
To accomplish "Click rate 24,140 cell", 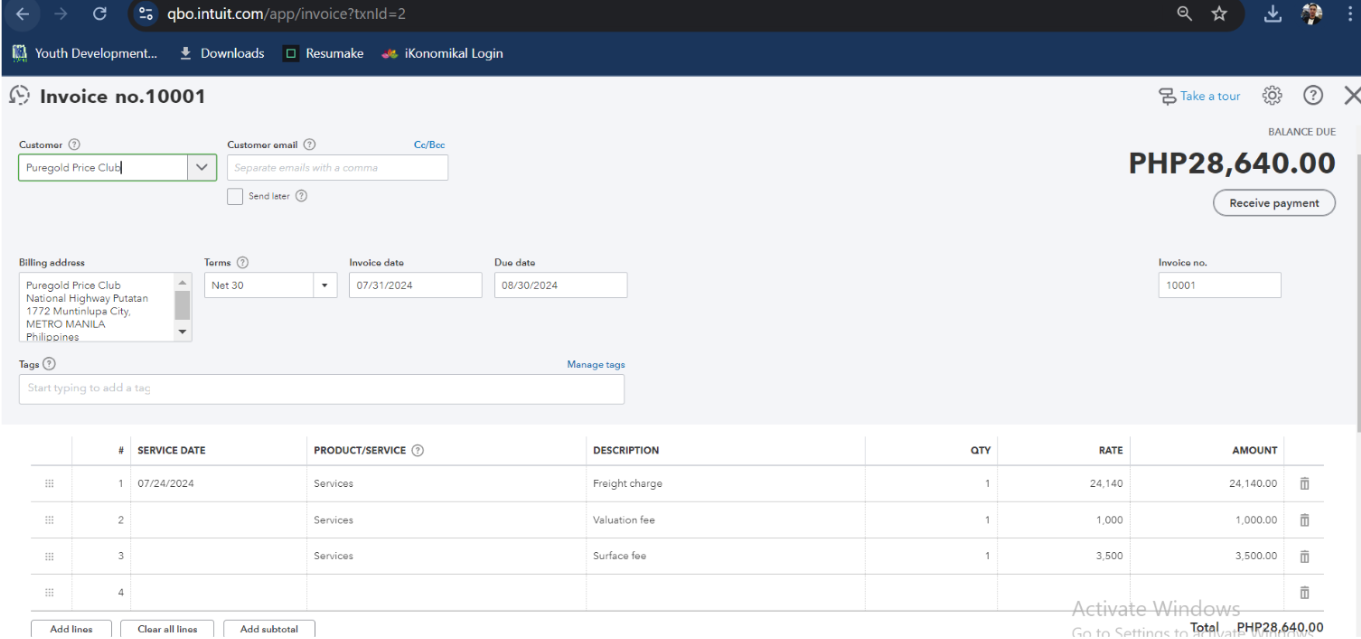I will (x=1064, y=484).
